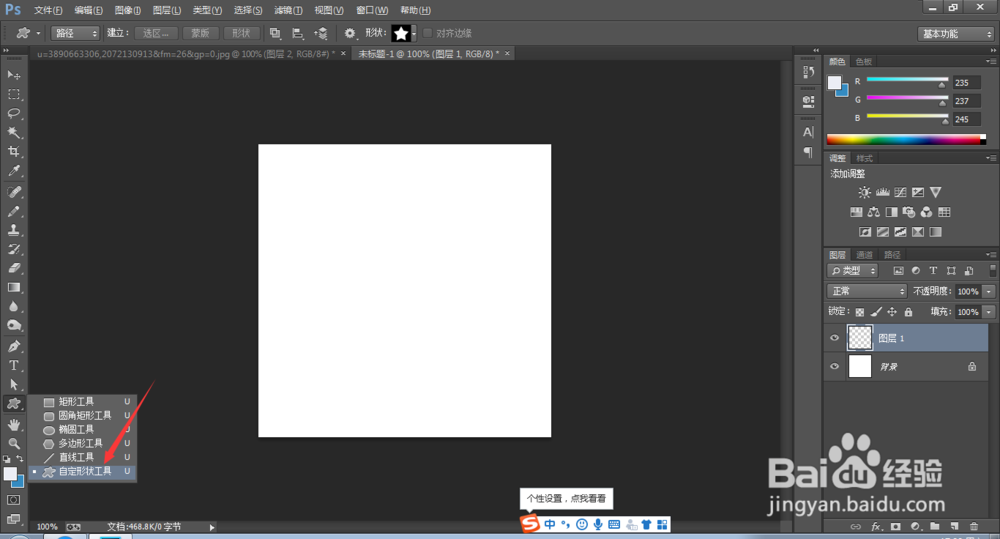
Task: Switch to the 通道 tab
Action: pos(864,255)
